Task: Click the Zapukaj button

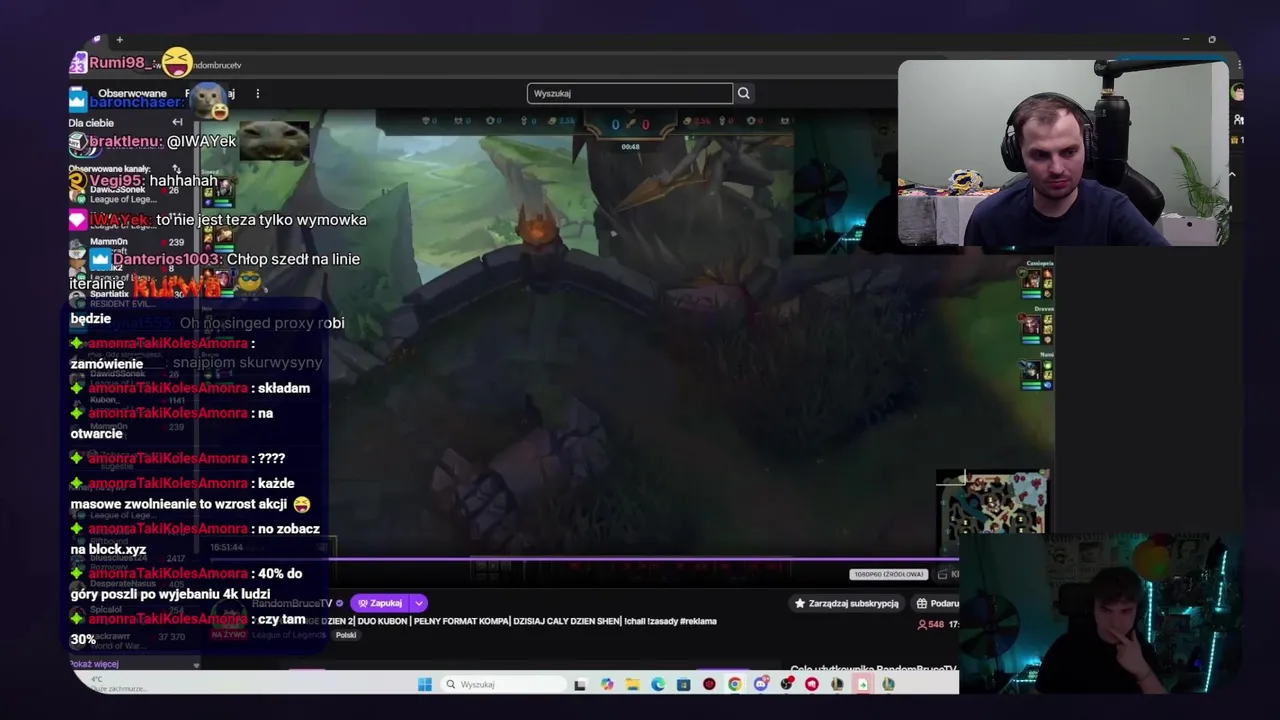Action: [x=380, y=603]
